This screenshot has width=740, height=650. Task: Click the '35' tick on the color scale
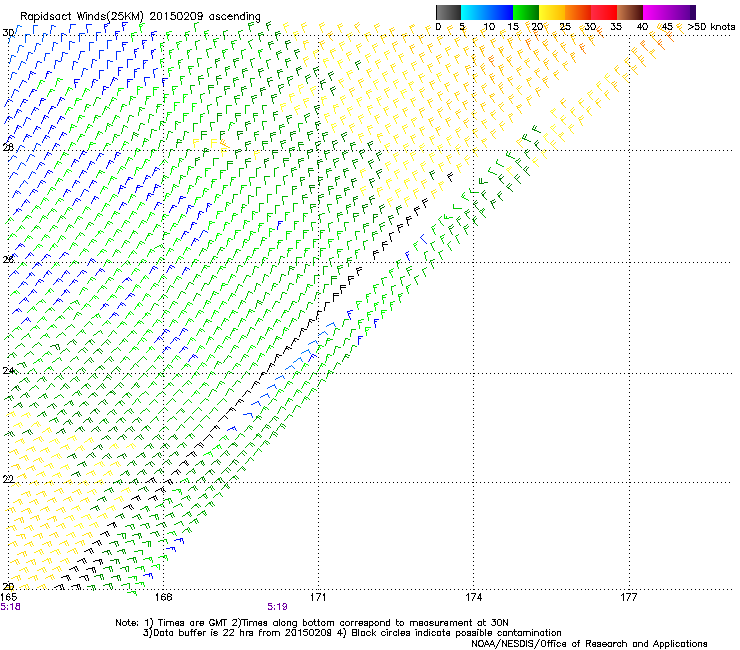click(616, 27)
